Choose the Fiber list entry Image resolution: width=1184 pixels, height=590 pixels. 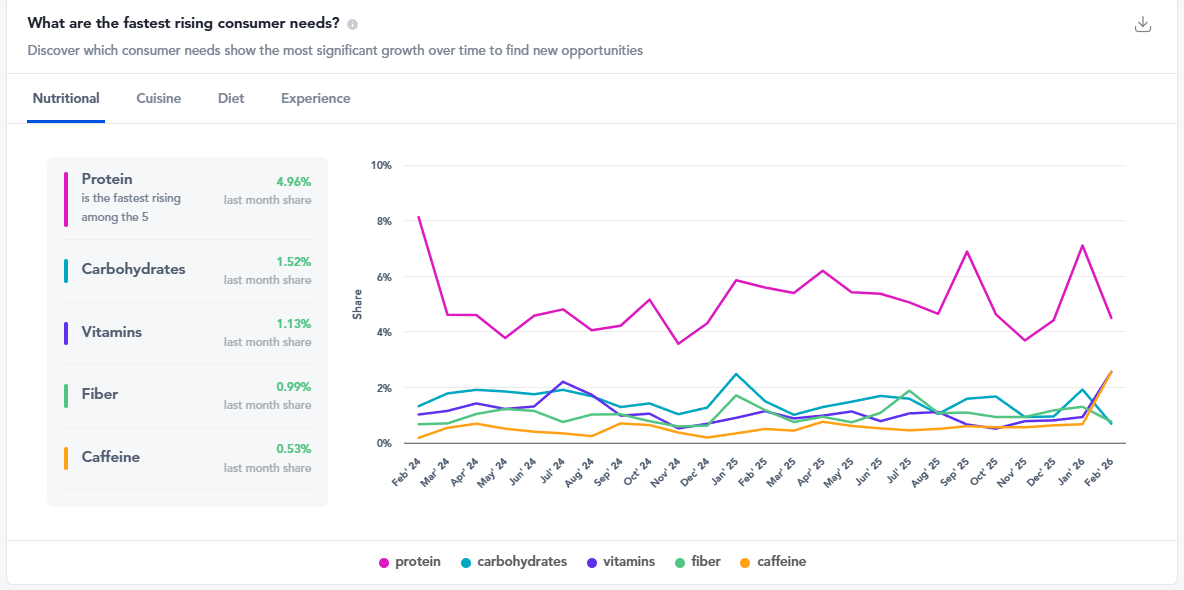(x=187, y=395)
